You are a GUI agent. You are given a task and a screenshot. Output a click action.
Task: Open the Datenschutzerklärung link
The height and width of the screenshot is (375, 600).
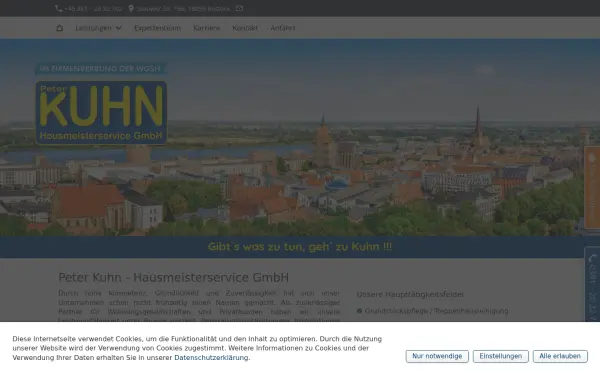click(211, 358)
